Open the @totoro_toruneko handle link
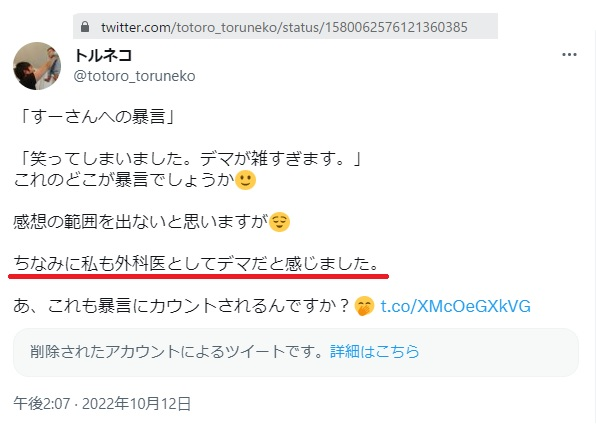 [x=135, y=76]
